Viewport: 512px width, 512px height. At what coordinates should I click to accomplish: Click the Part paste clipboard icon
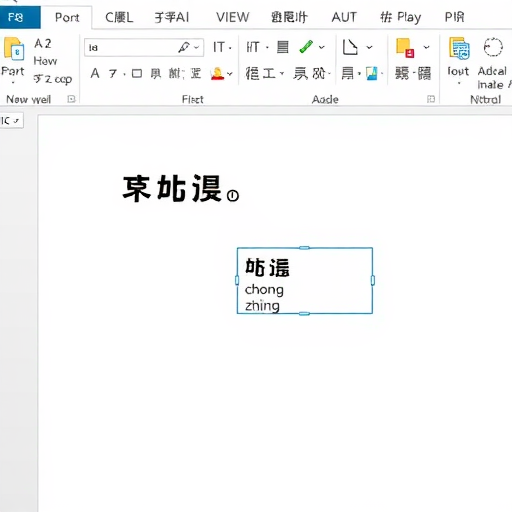(14, 49)
